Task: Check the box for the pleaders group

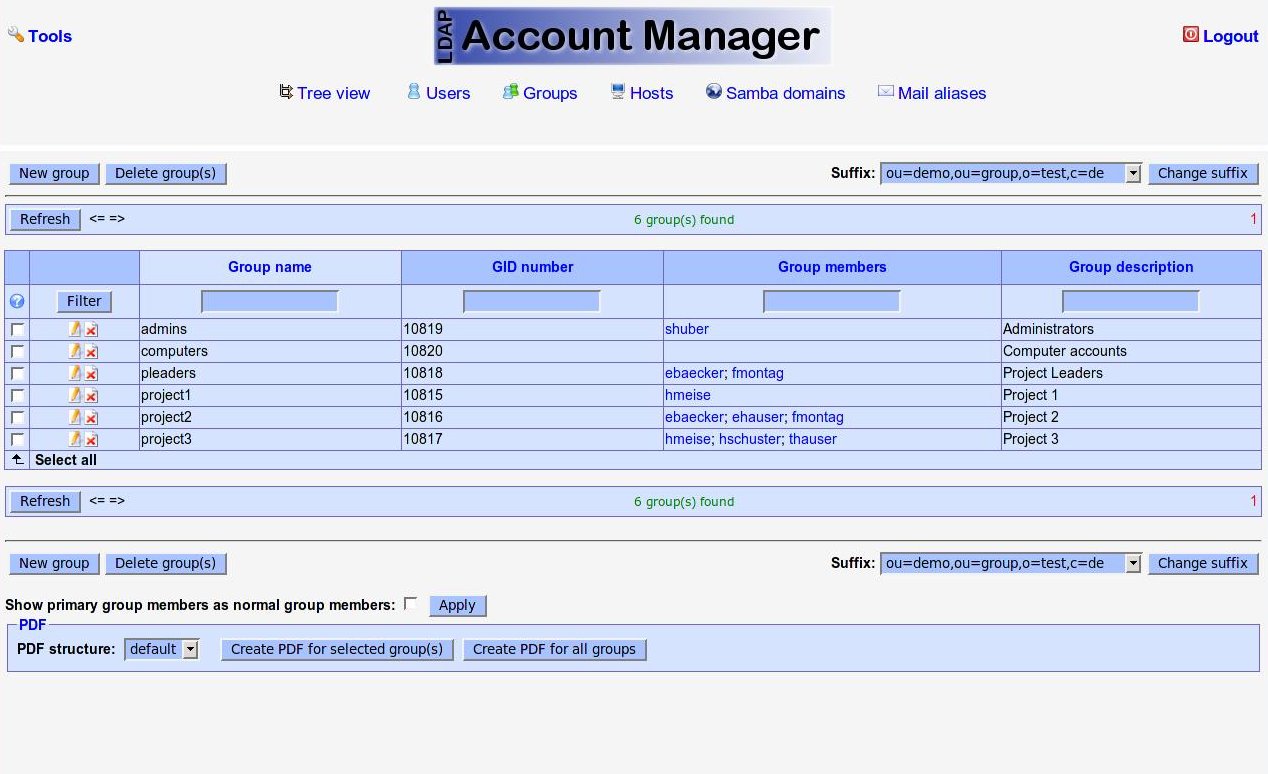Action: pyautogui.click(x=17, y=373)
